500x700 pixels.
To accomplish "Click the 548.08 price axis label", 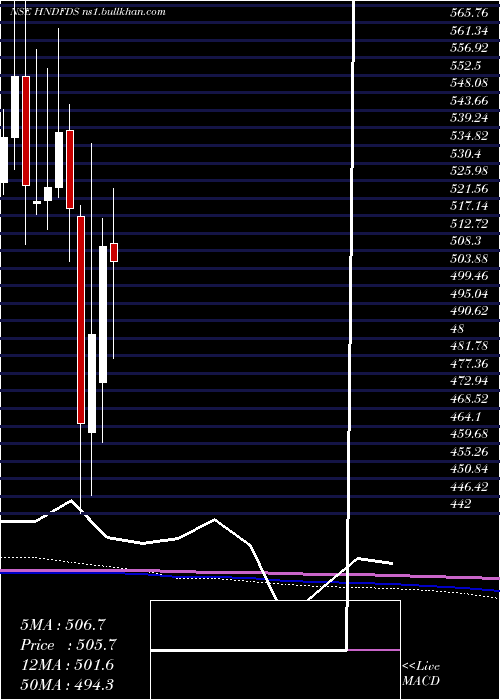I will (469, 83).
